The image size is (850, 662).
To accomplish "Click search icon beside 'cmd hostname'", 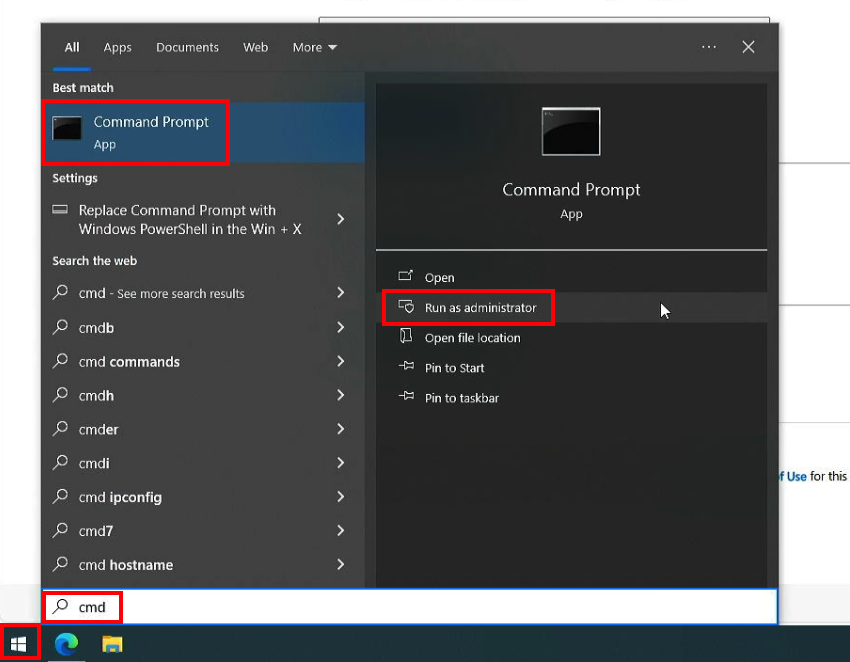I will [60, 564].
